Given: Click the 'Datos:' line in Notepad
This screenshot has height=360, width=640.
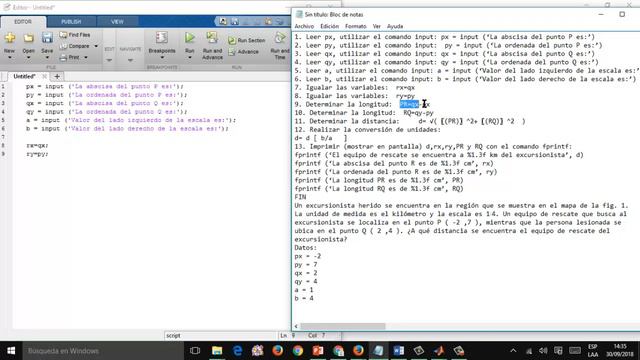Looking at the screenshot, I should (x=305, y=248).
